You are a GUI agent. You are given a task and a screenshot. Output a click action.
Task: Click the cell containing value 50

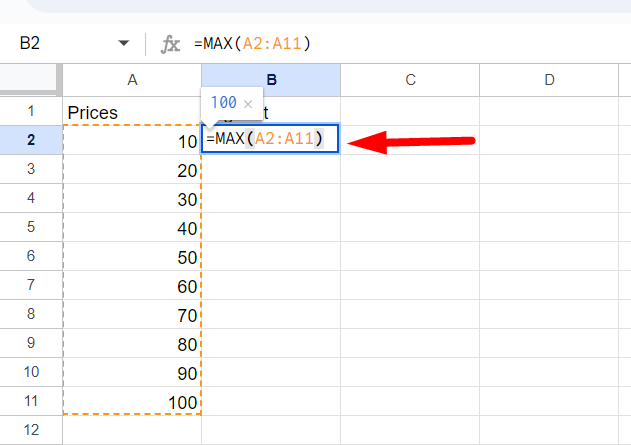tap(132, 257)
